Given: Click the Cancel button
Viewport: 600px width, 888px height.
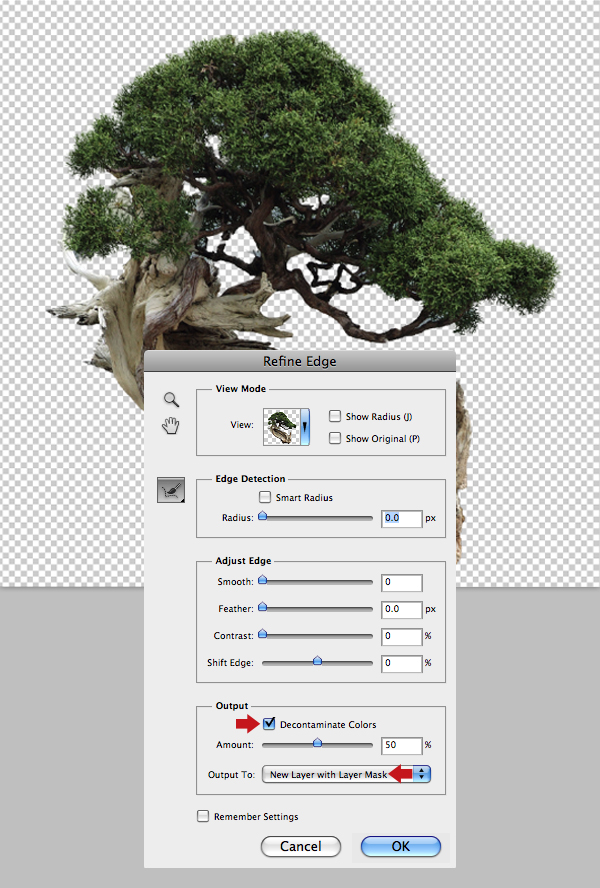Looking at the screenshot, I should (301, 847).
